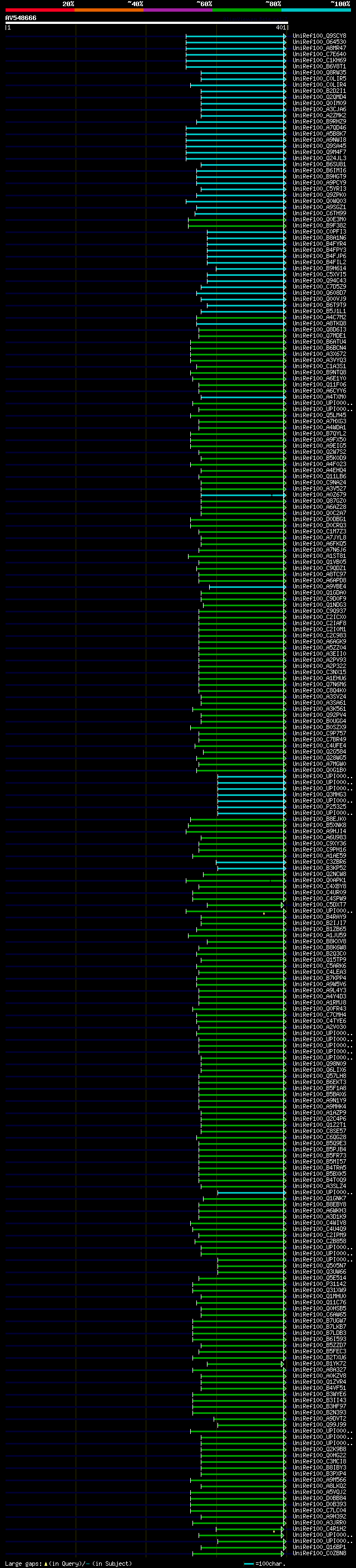This screenshot has width=356, height=1568.
Task: Click hit UniRef100_C3ZBR6
Action: point(319,861)
